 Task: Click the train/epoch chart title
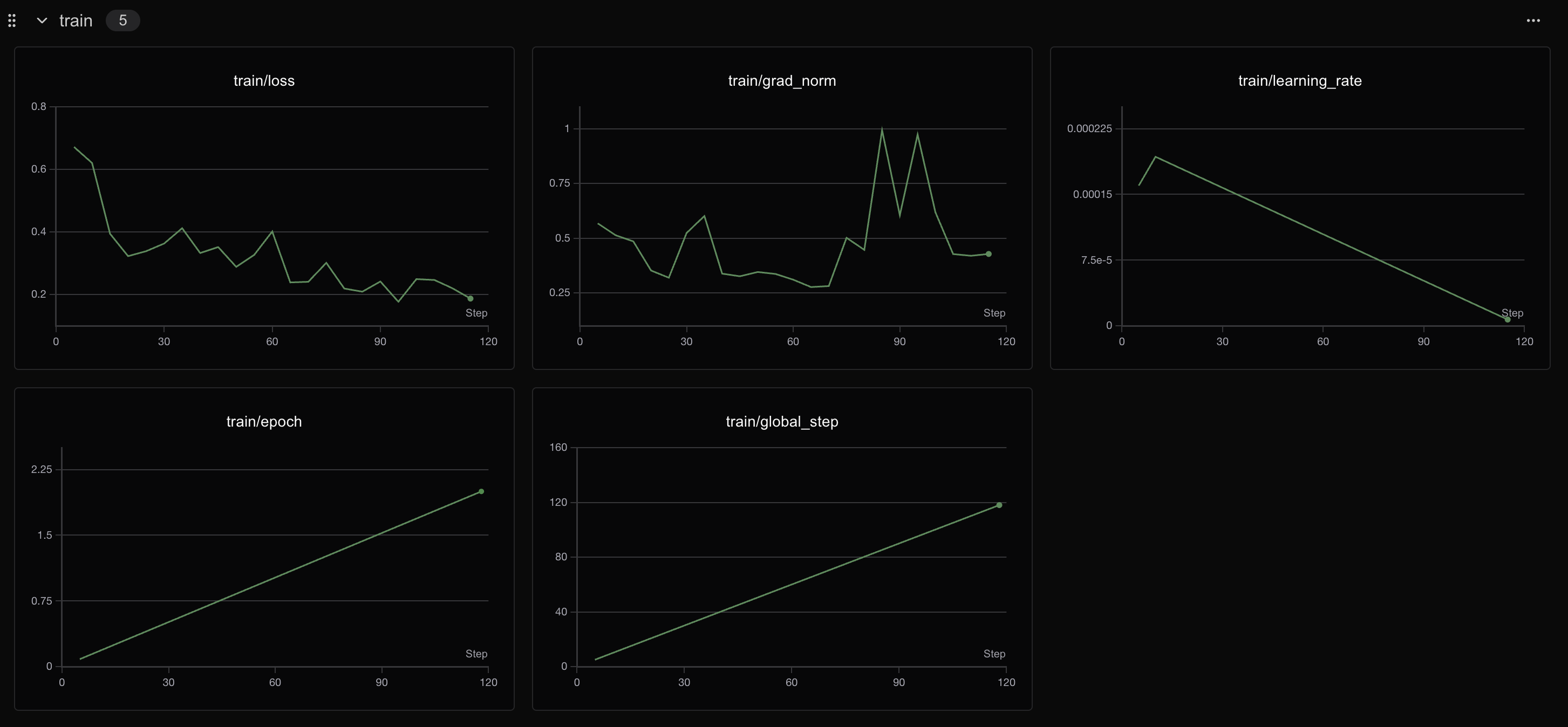coord(263,422)
